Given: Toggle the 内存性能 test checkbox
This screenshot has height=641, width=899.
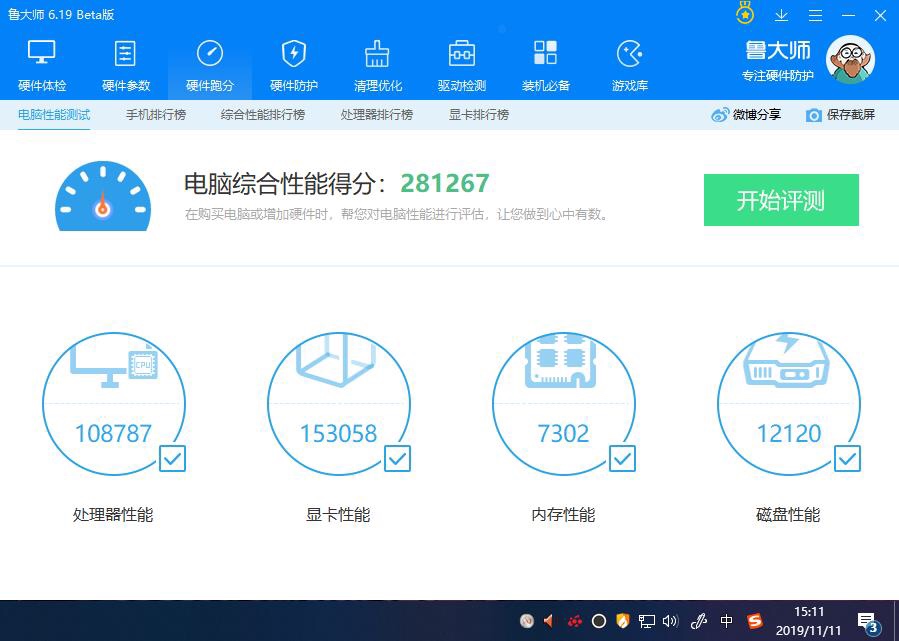Looking at the screenshot, I should (622, 458).
